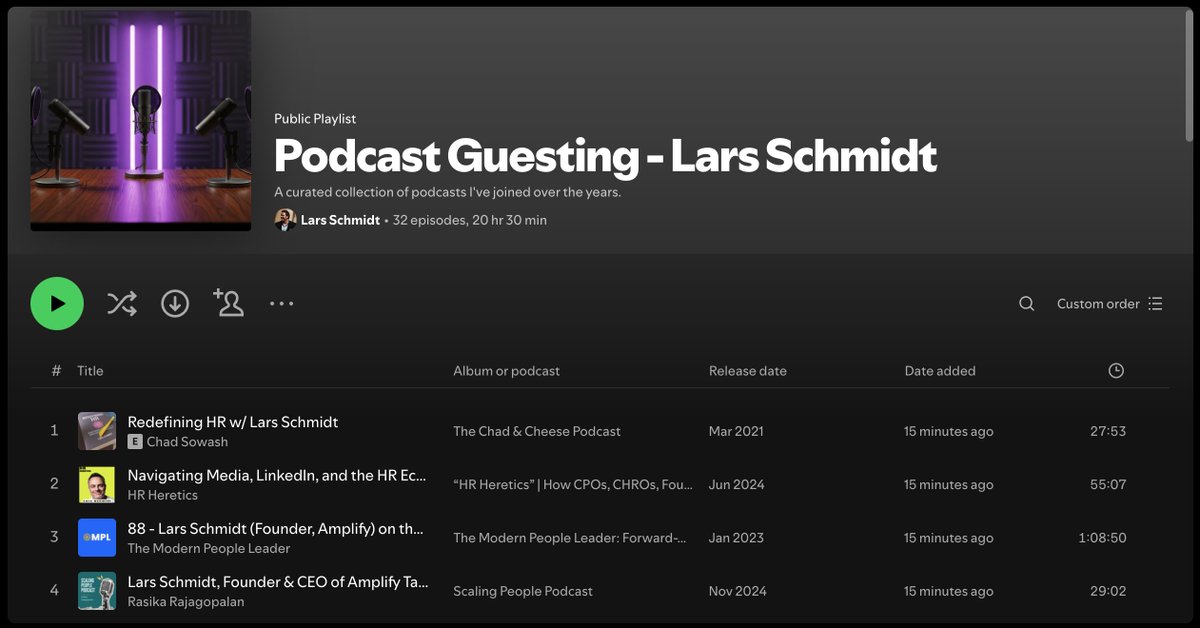Click track number 1
The height and width of the screenshot is (628, 1200).
[x=54, y=431]
